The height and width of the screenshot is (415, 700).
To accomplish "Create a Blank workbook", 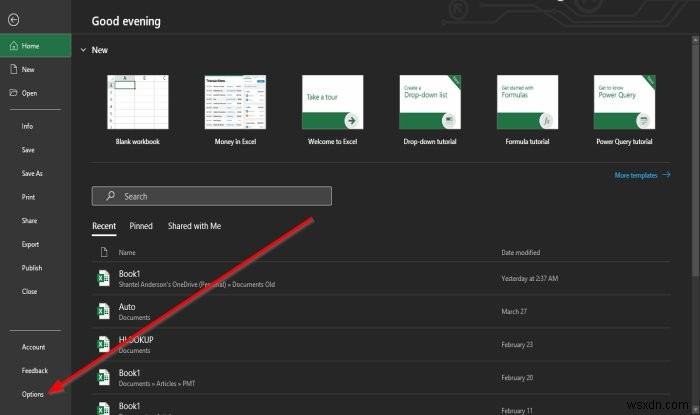I will tap(138, 110).
